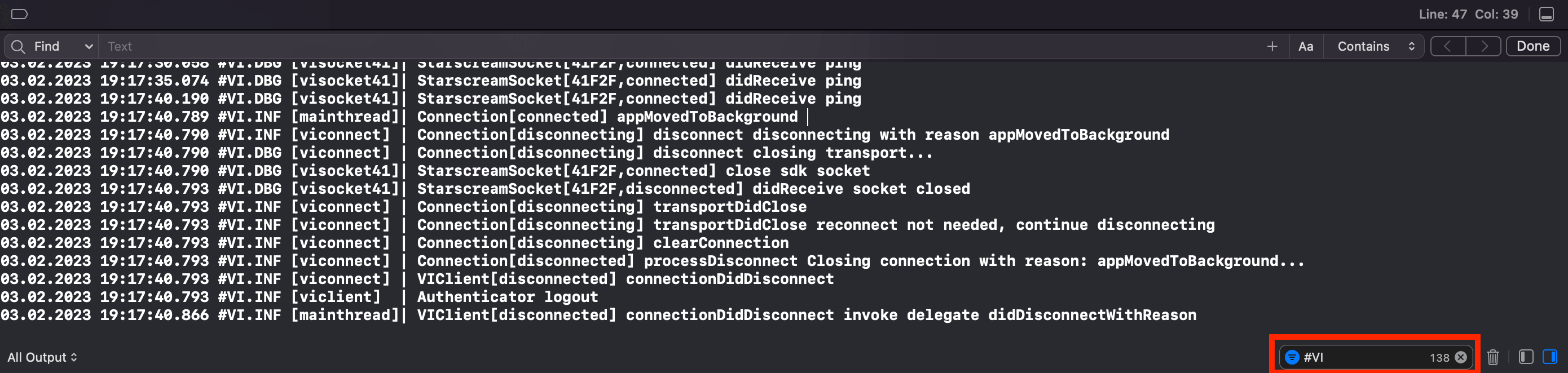Screen dimensions: 1568x373
Task: Click the debug area hide icon top-left
Action: pos(20,14)
